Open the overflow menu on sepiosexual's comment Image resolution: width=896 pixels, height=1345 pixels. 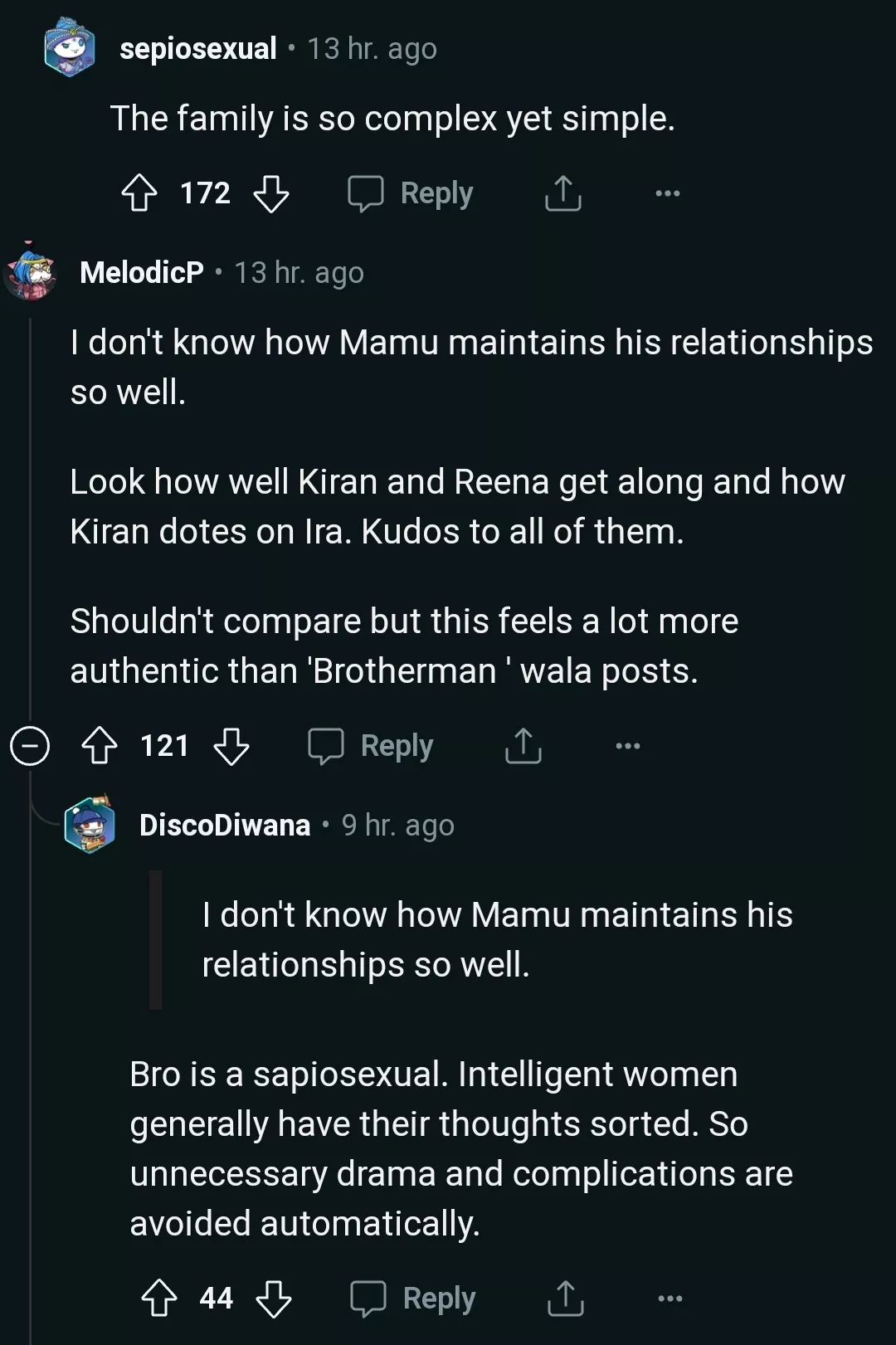[669, 192]
